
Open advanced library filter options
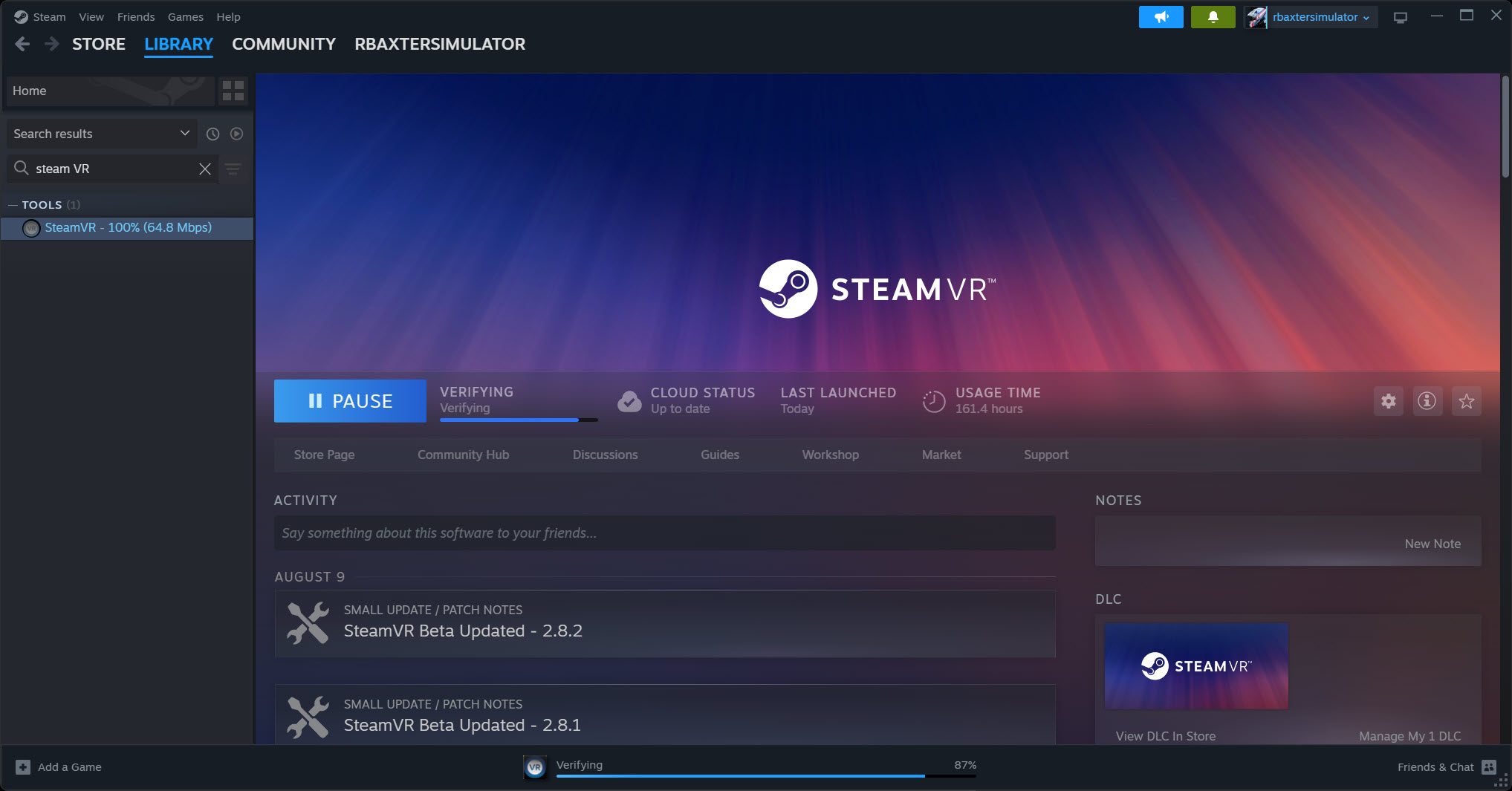coord(233,169)
